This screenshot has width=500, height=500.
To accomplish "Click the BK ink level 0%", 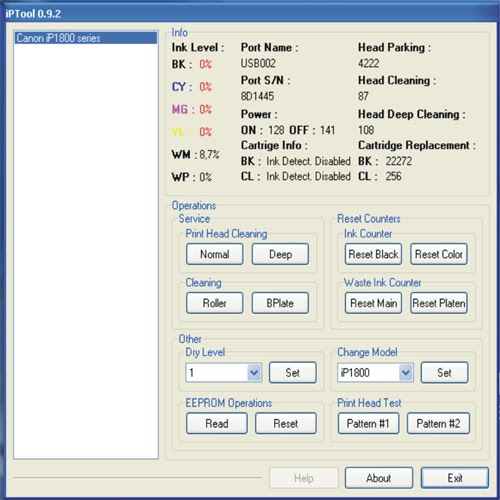I will pos(205,64).
